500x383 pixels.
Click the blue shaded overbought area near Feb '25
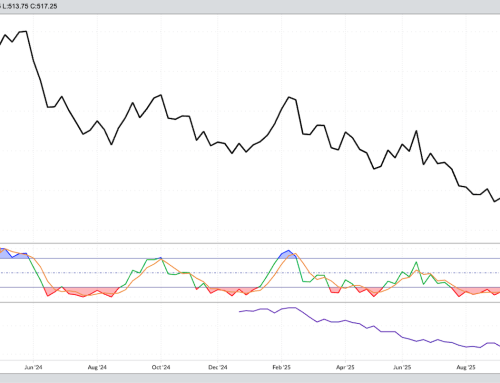tap(287, 255)
